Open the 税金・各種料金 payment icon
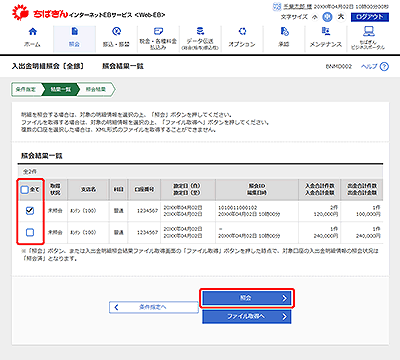The width and height of the screenshot is (400, 360). (x=158, y=31)
